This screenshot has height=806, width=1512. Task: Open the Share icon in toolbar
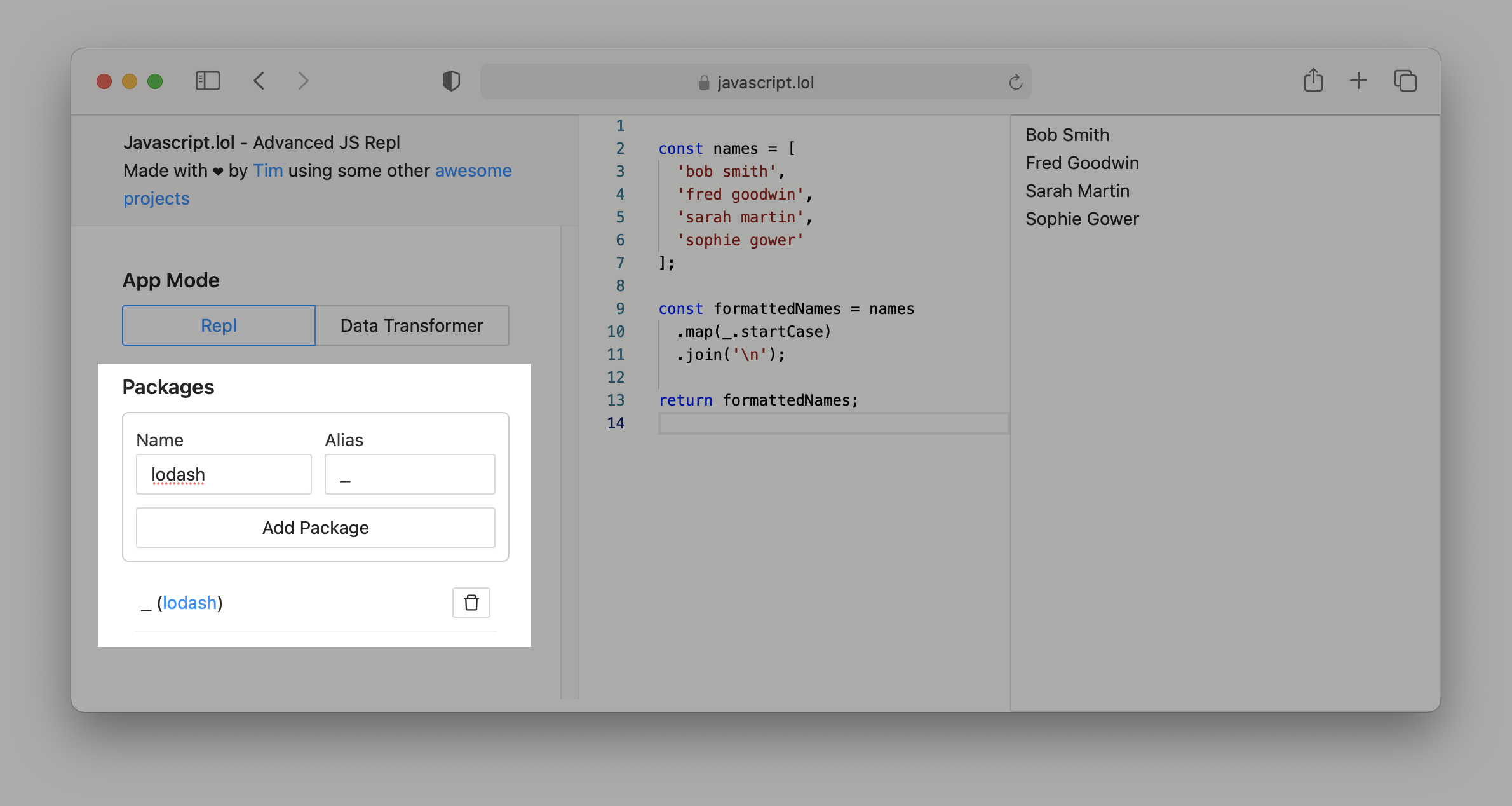[x=1313, y=81]
